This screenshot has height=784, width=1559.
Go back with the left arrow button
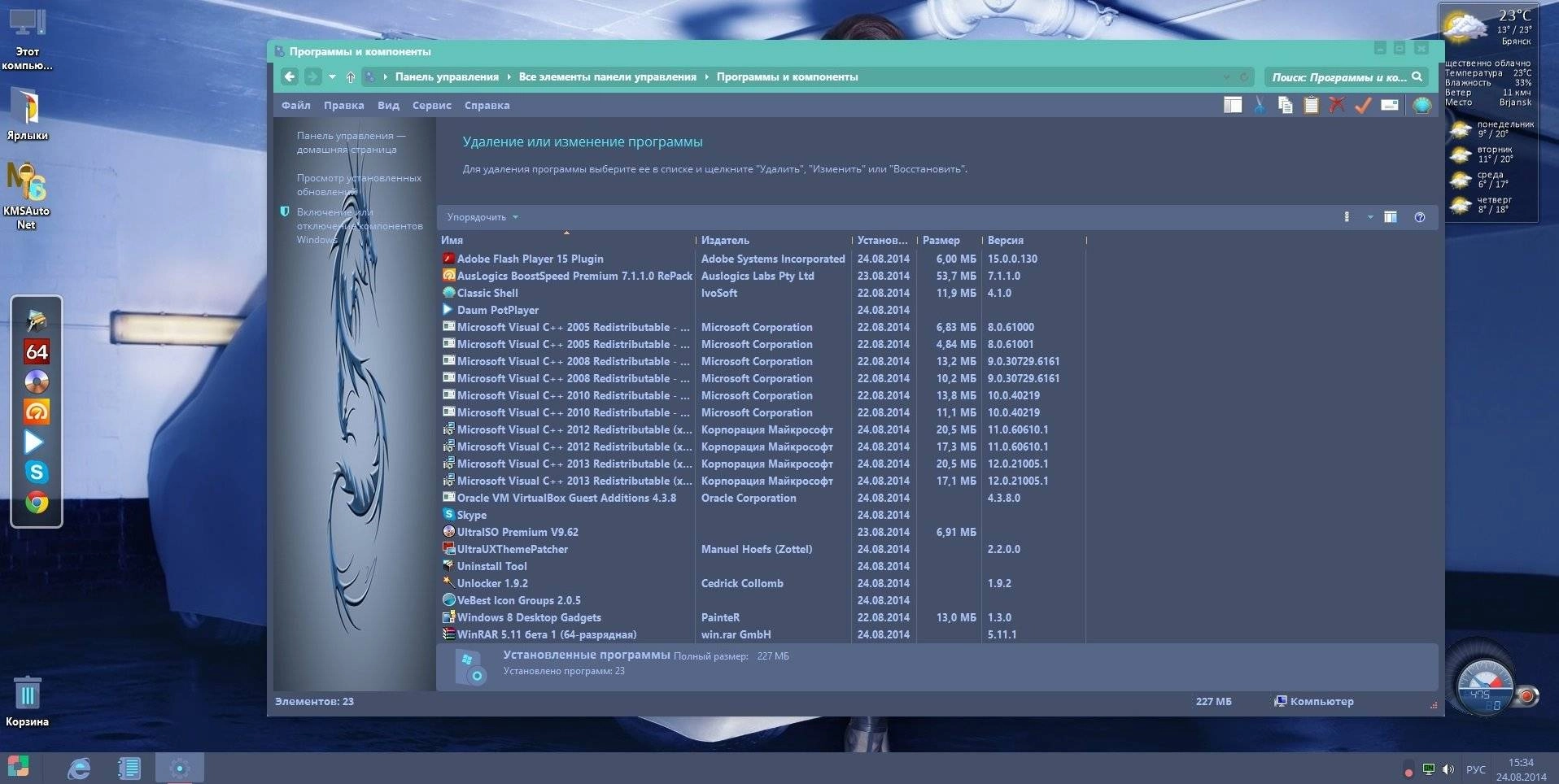coord(290,76)
